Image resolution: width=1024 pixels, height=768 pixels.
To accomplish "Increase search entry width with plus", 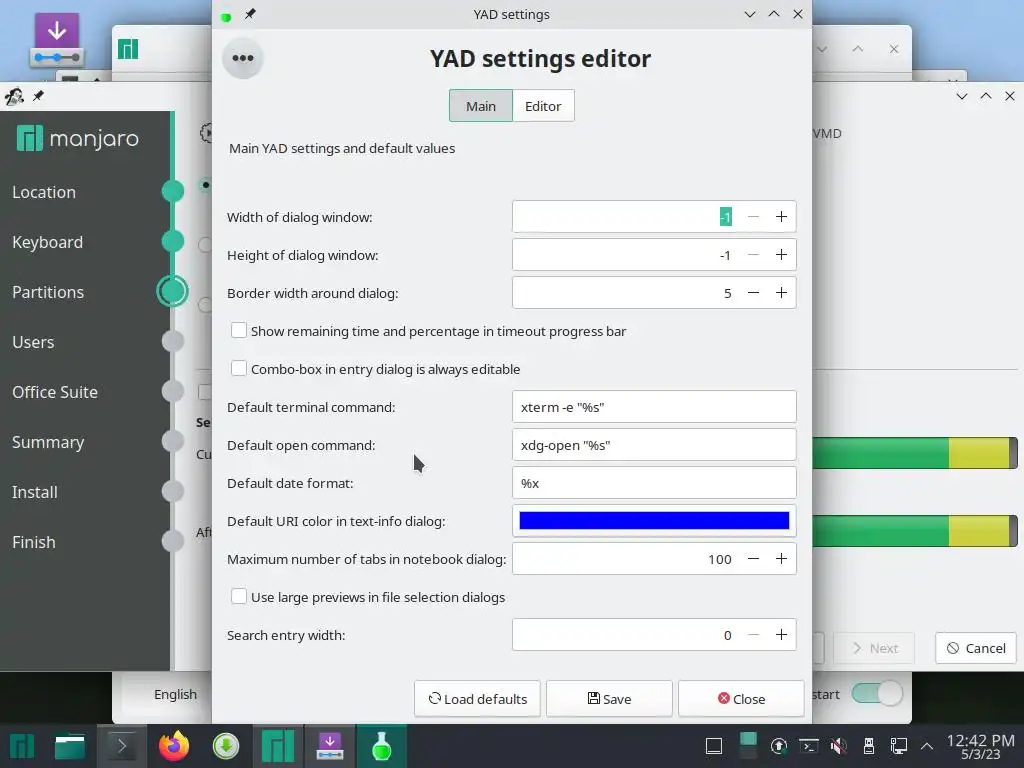I will pyautogui.click(x=781, y=635).
